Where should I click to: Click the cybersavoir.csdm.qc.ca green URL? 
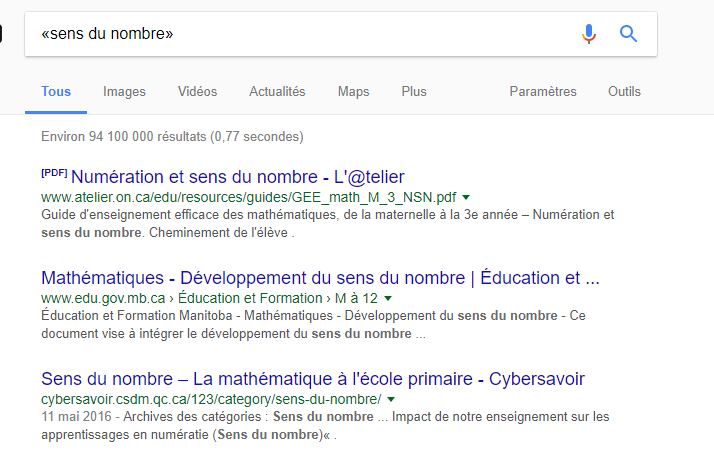point(211,400)
